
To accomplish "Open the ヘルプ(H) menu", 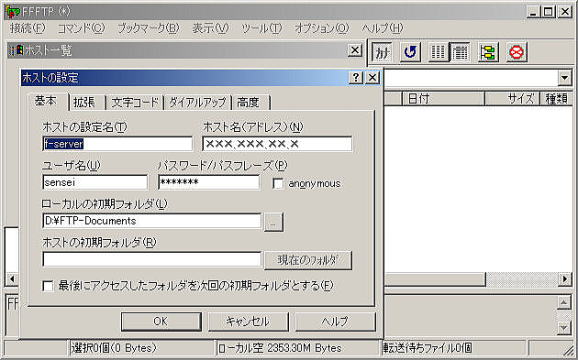I will coord(382,28).
